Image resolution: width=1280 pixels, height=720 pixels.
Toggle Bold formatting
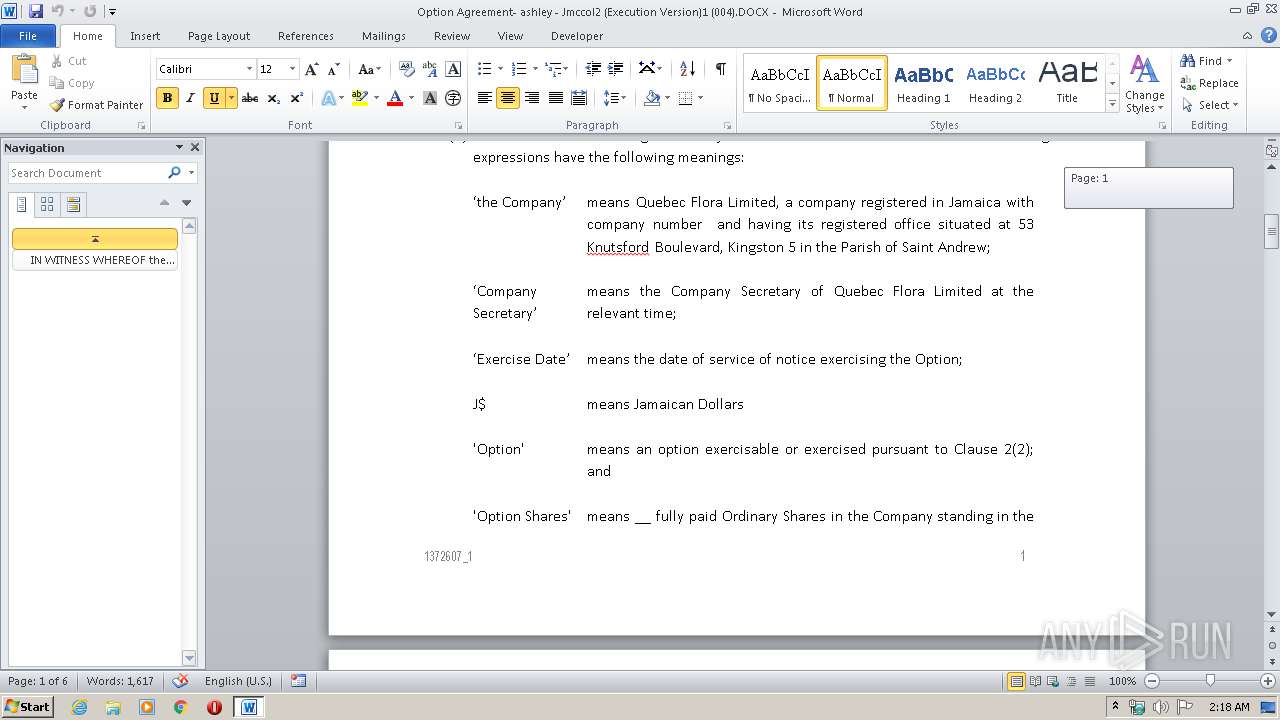tap(167, 98)
